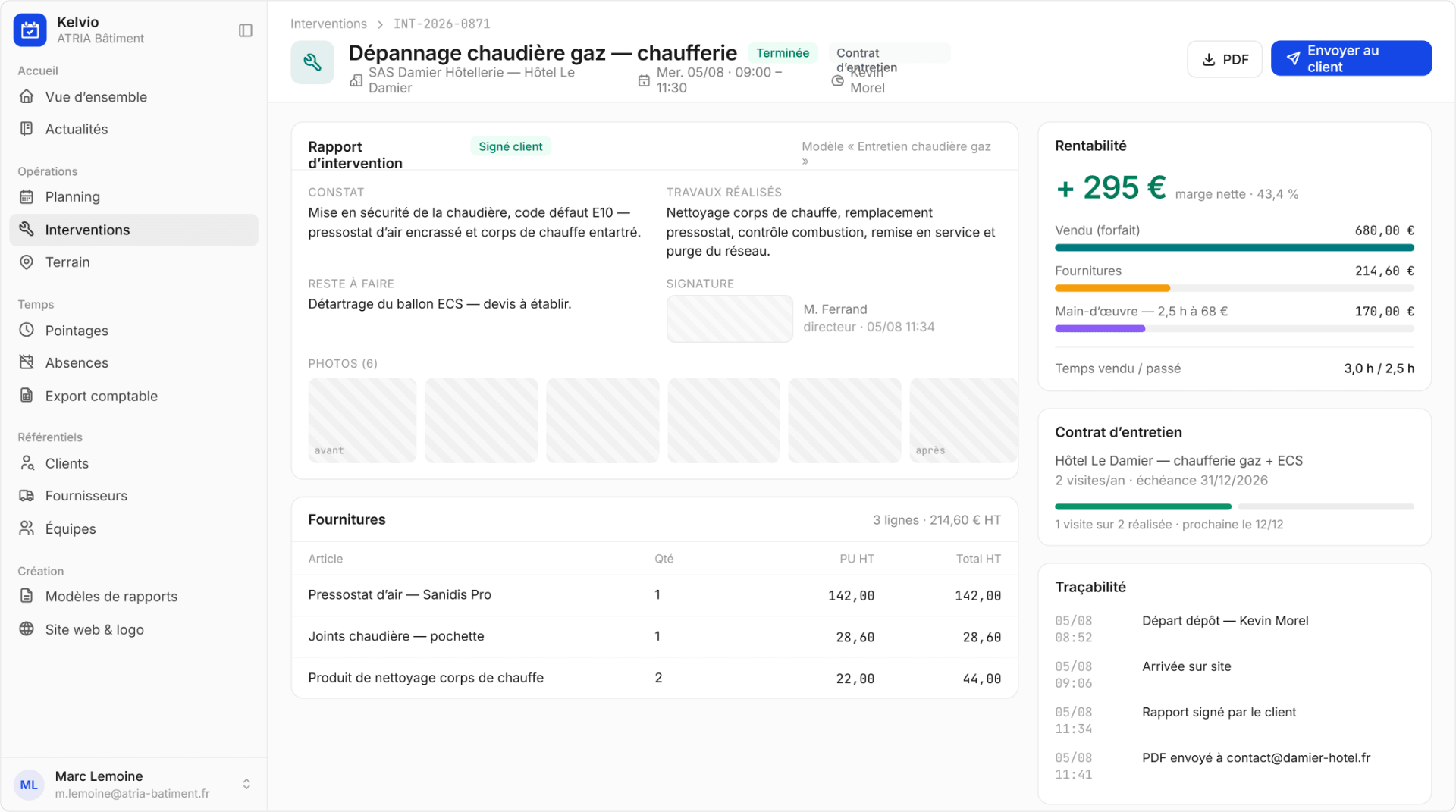
Task: Select the Terrain location pin icon
Action: point(27,262)
